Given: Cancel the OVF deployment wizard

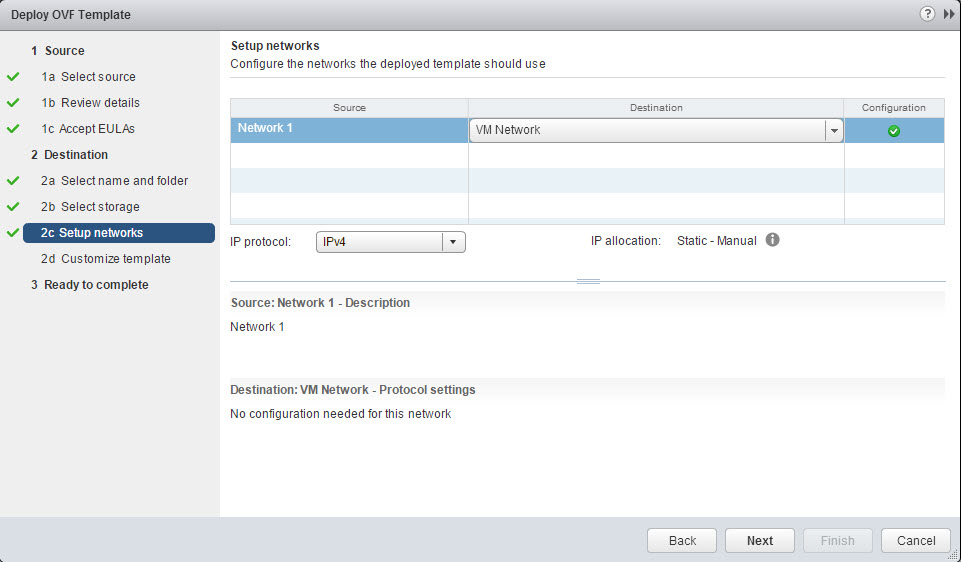Looking at the screenshot, I should (915, 540).
